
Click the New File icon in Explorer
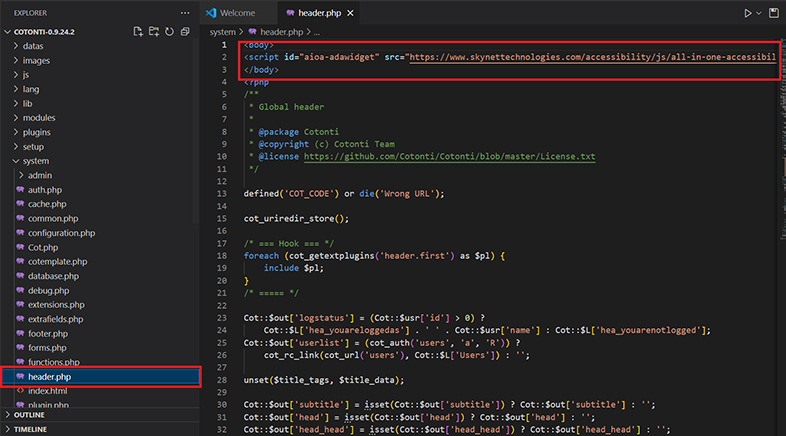(138, 32)
